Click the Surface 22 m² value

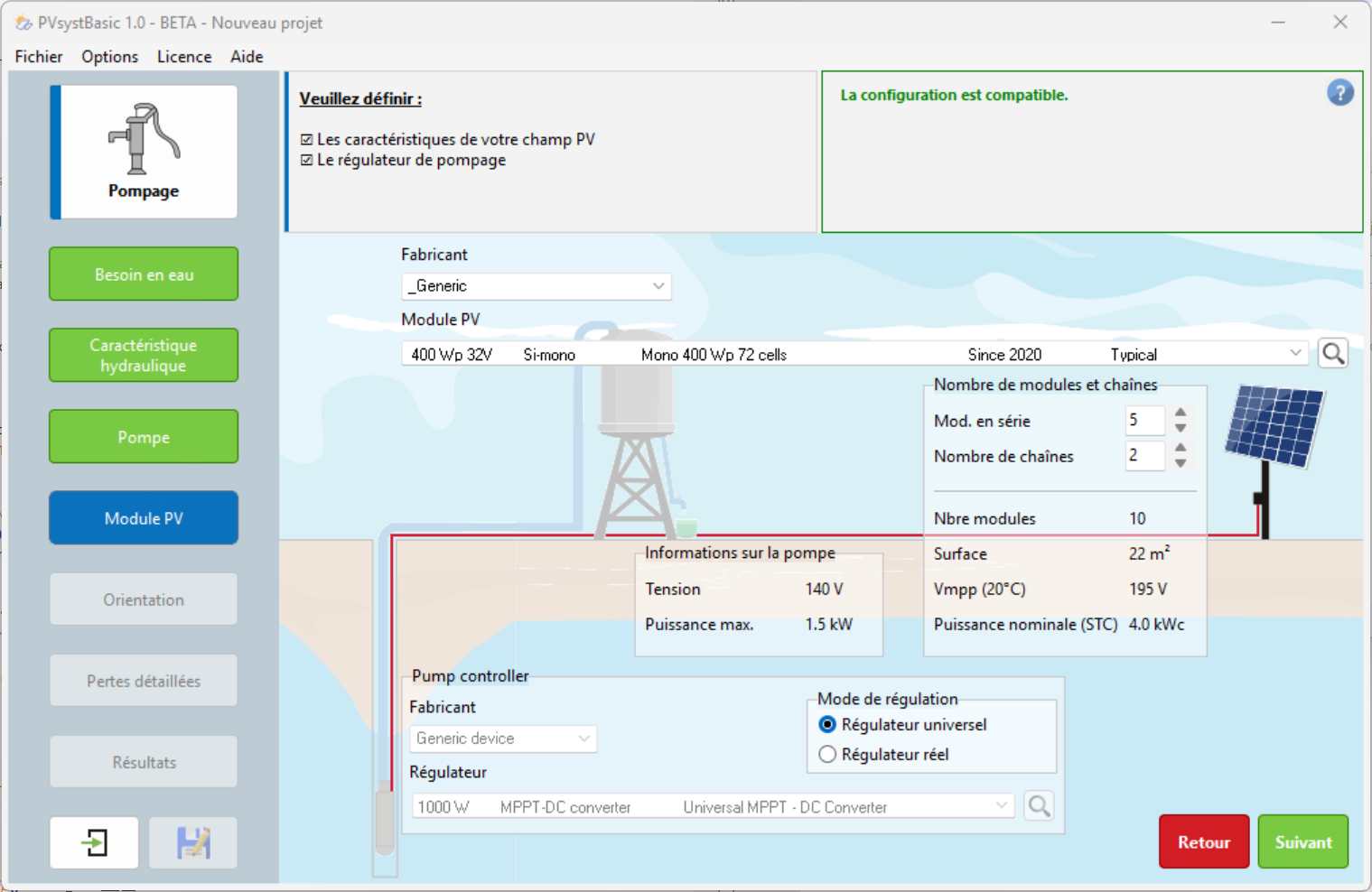[1149, 553]
